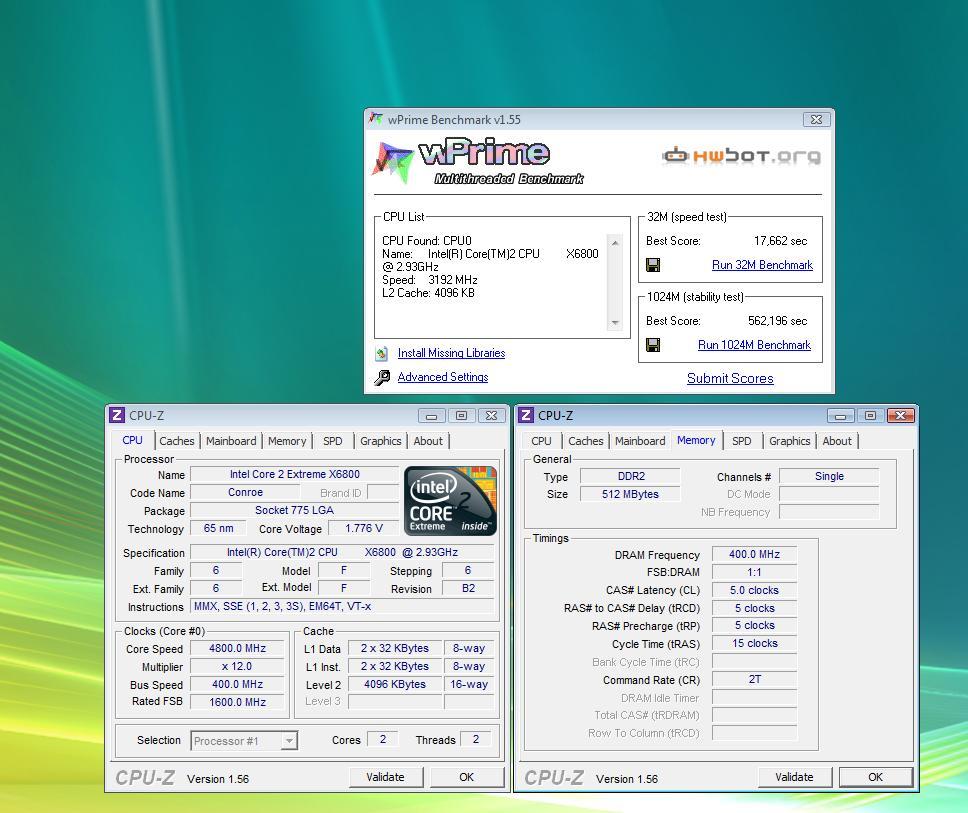
Task: Click the icon beside Install Missing Libraries
Action: click(x=382, y=353)
